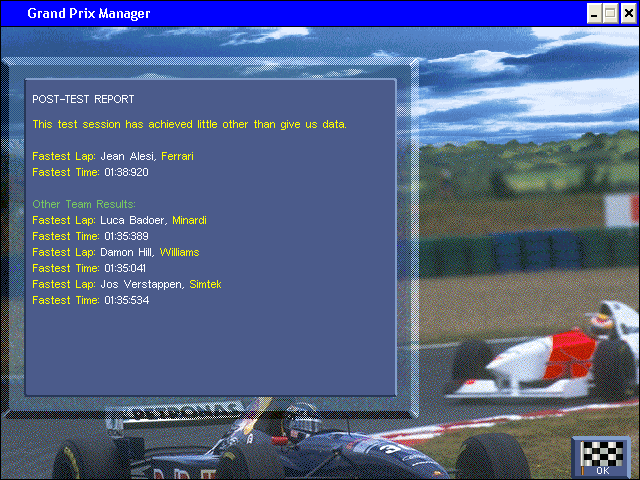Select the Jean Alesi, Ferrari fastest lap line
Image resolution: width=640 pixels, height=480 pixels.
[x=113, y=156]
